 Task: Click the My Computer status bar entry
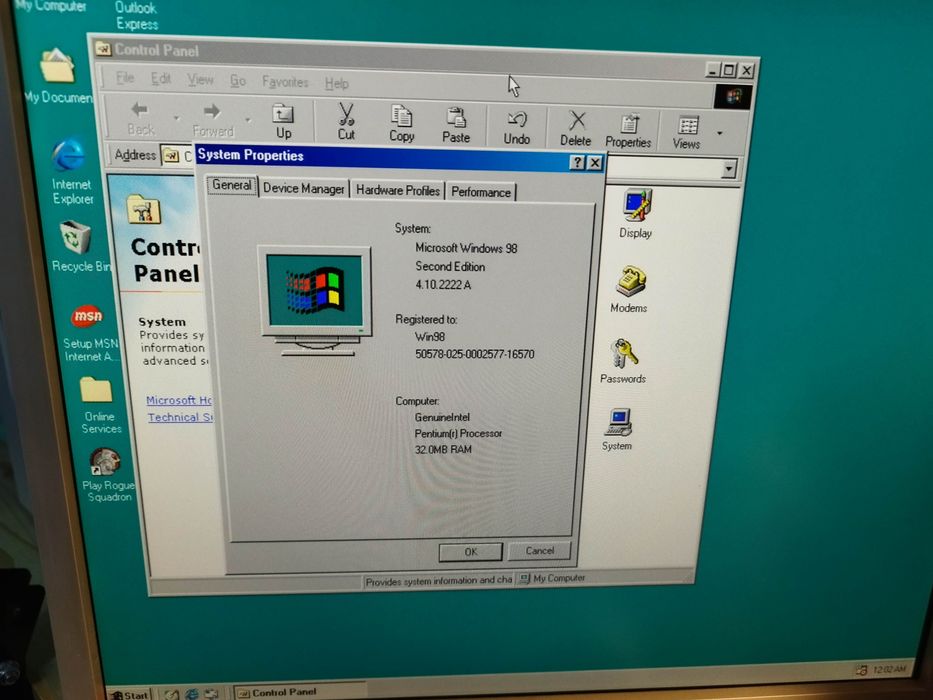(552, 578)
